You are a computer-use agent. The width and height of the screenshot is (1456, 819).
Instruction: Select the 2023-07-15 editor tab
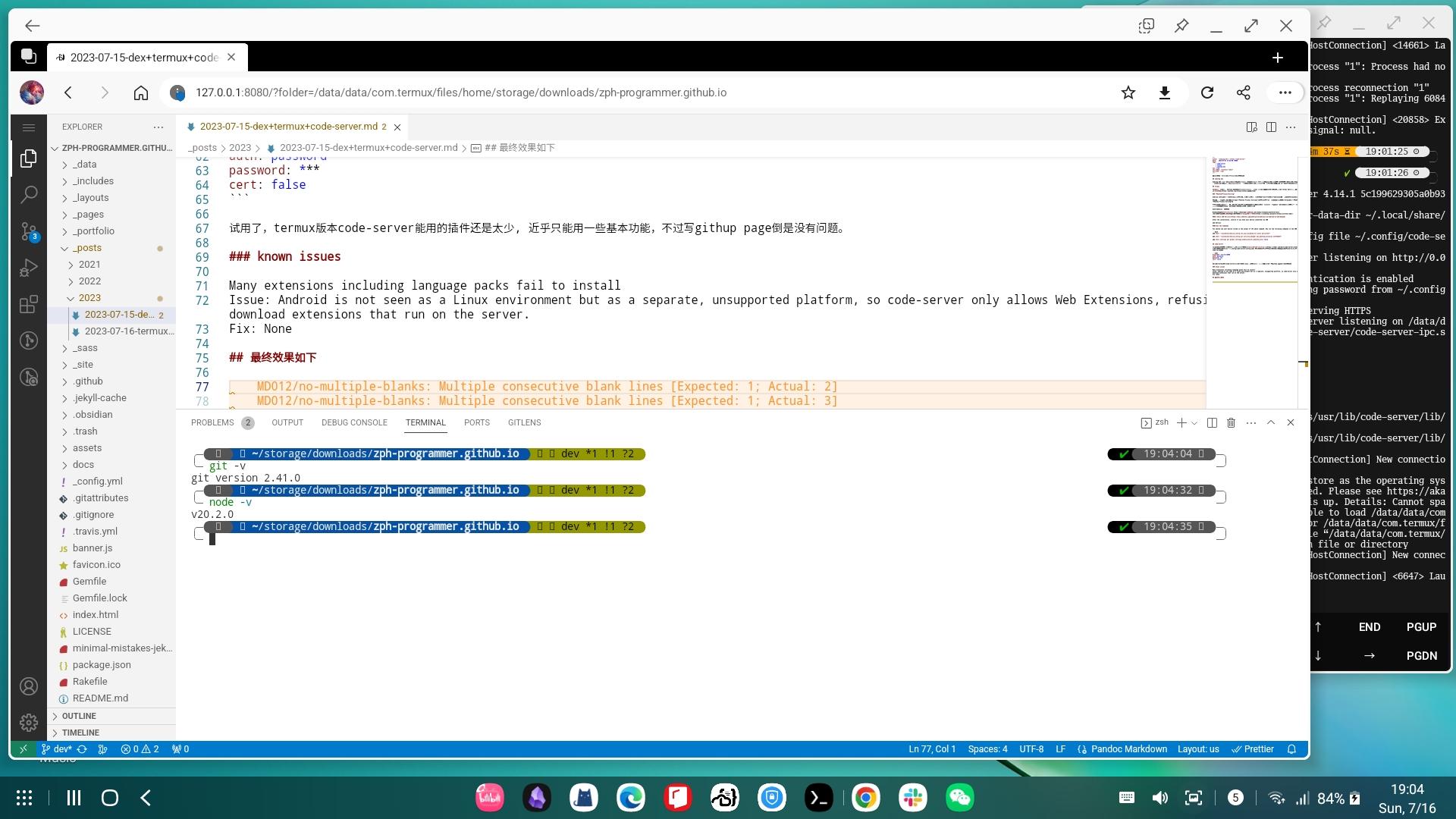click(x=293, y=127)
